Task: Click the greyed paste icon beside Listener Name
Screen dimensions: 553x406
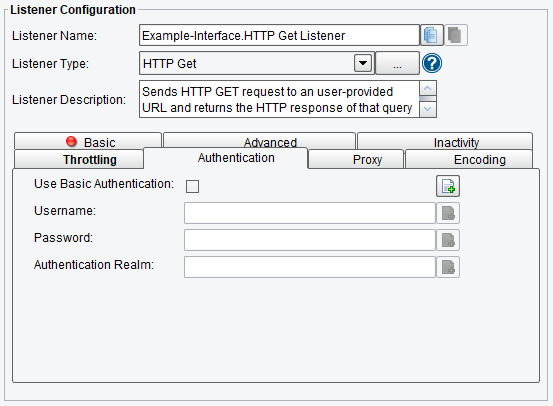Action: point(456,35)
